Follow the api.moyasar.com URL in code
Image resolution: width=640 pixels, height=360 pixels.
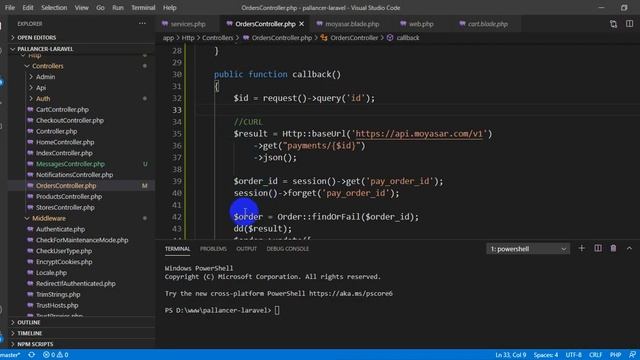tap(419, 134)
